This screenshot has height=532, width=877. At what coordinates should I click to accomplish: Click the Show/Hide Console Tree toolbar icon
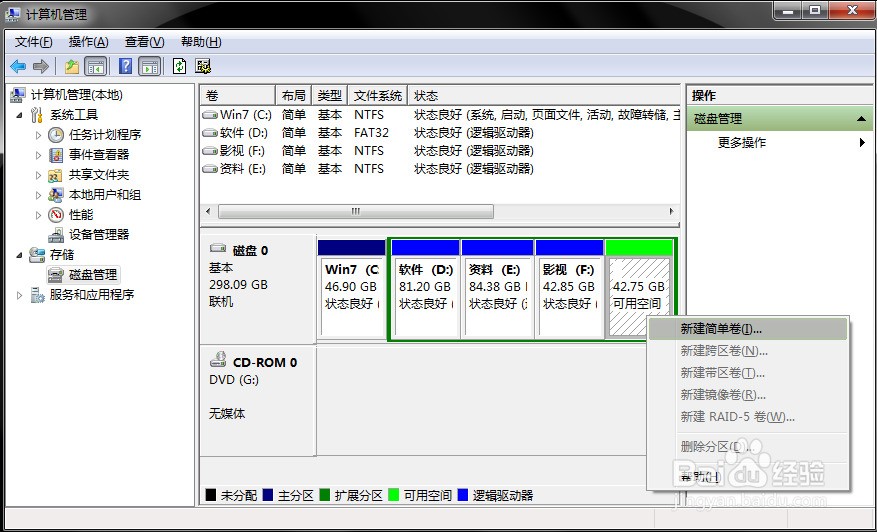point(96,66)
